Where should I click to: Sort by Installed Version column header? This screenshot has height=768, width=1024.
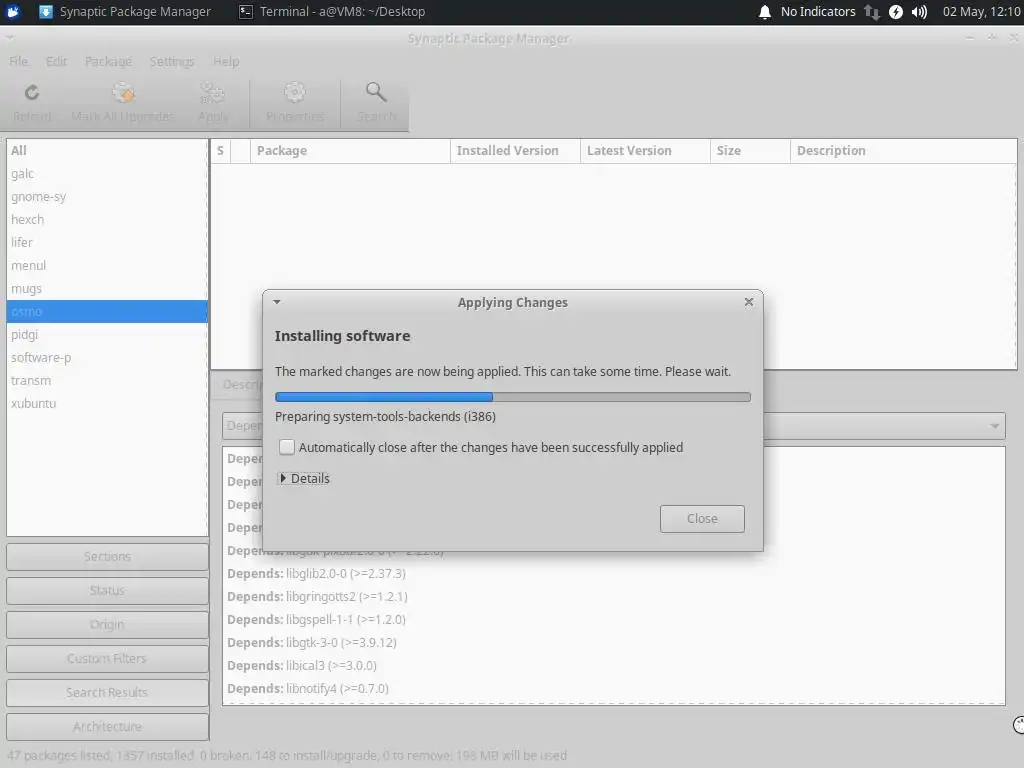pyautogui.click(x=515, y=151)
